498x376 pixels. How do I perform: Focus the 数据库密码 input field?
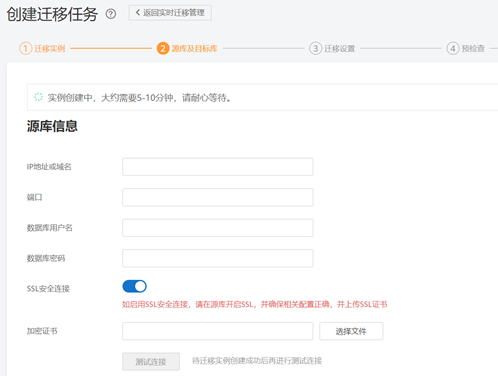[218, 258]
